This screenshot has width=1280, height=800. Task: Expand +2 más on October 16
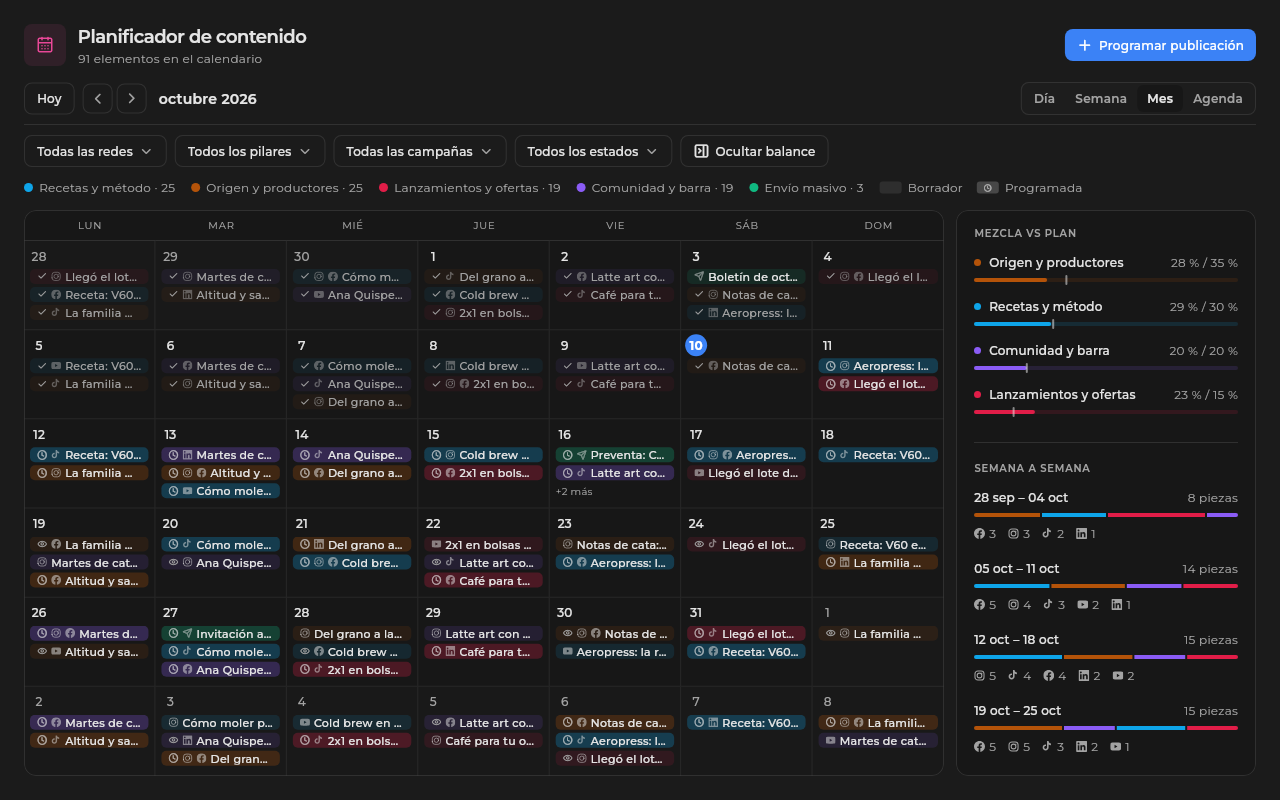tap(572, 491)
